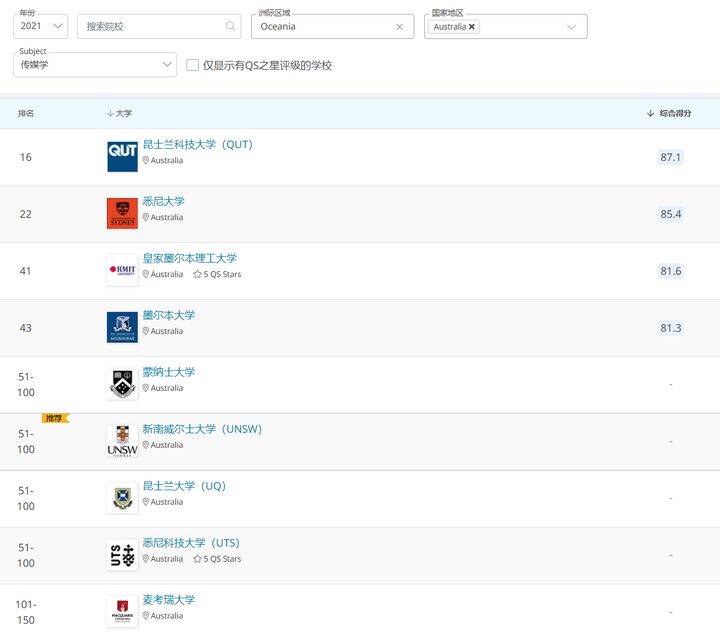Open the University of Queensland (UQ) link
Screen dimensions: 720x636
(x=185, y=486)
